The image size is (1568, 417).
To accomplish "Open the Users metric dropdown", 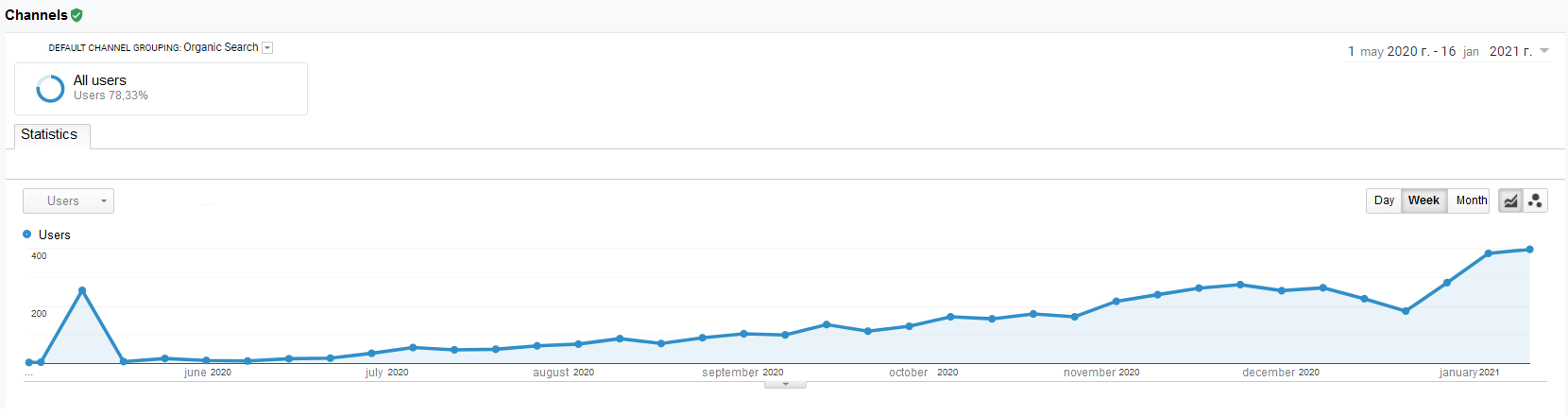I will pos(68,201).
